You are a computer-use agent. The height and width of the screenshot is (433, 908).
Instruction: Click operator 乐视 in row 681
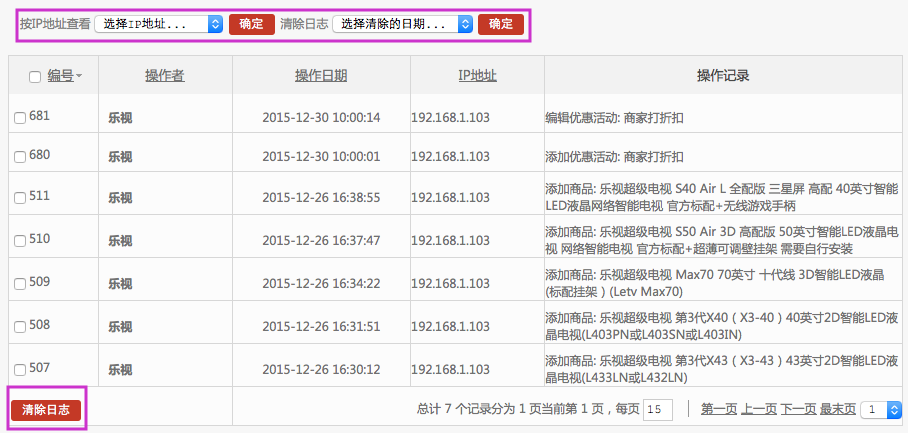coord(120,119)
